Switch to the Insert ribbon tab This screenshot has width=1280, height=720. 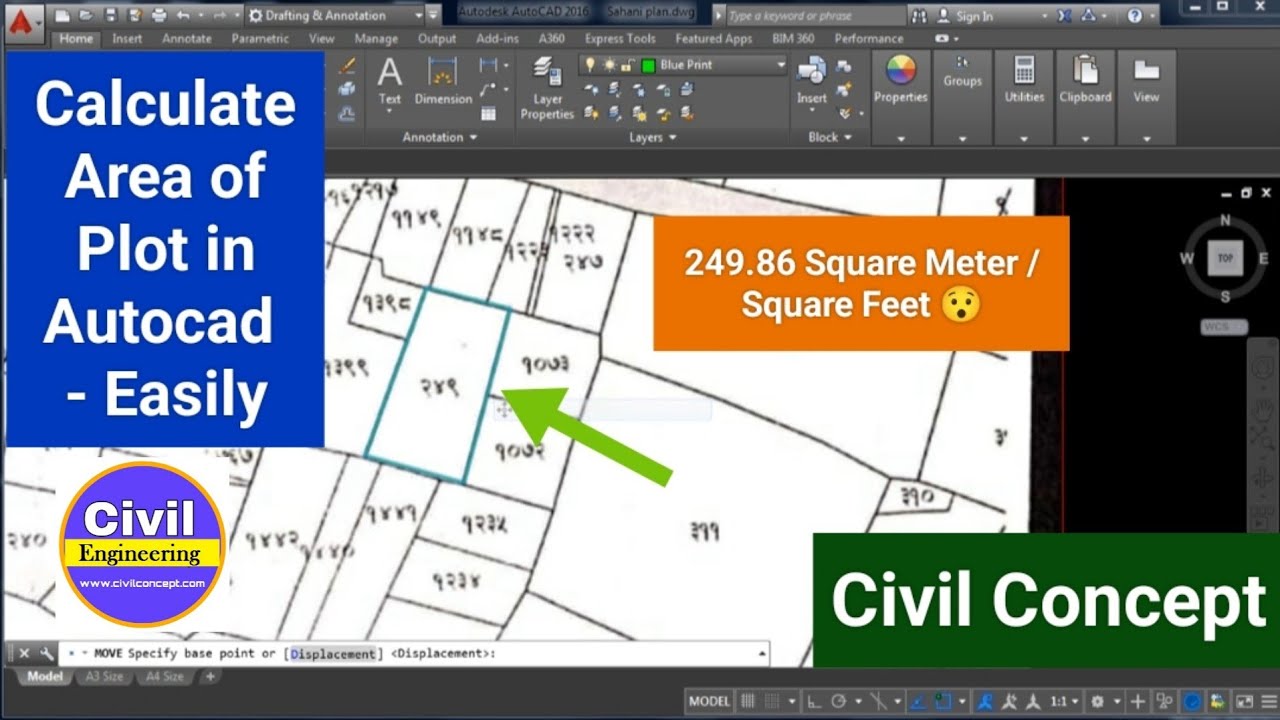point(127,39)
